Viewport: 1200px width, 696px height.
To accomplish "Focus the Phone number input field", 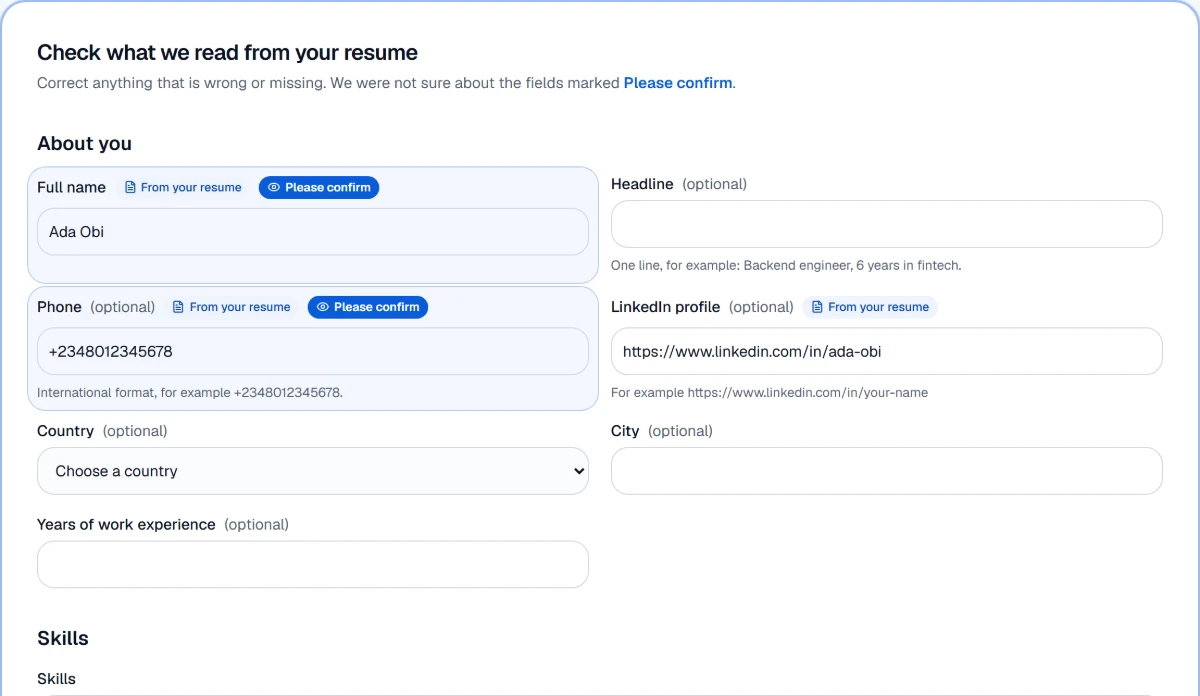I will pos(313,351).
